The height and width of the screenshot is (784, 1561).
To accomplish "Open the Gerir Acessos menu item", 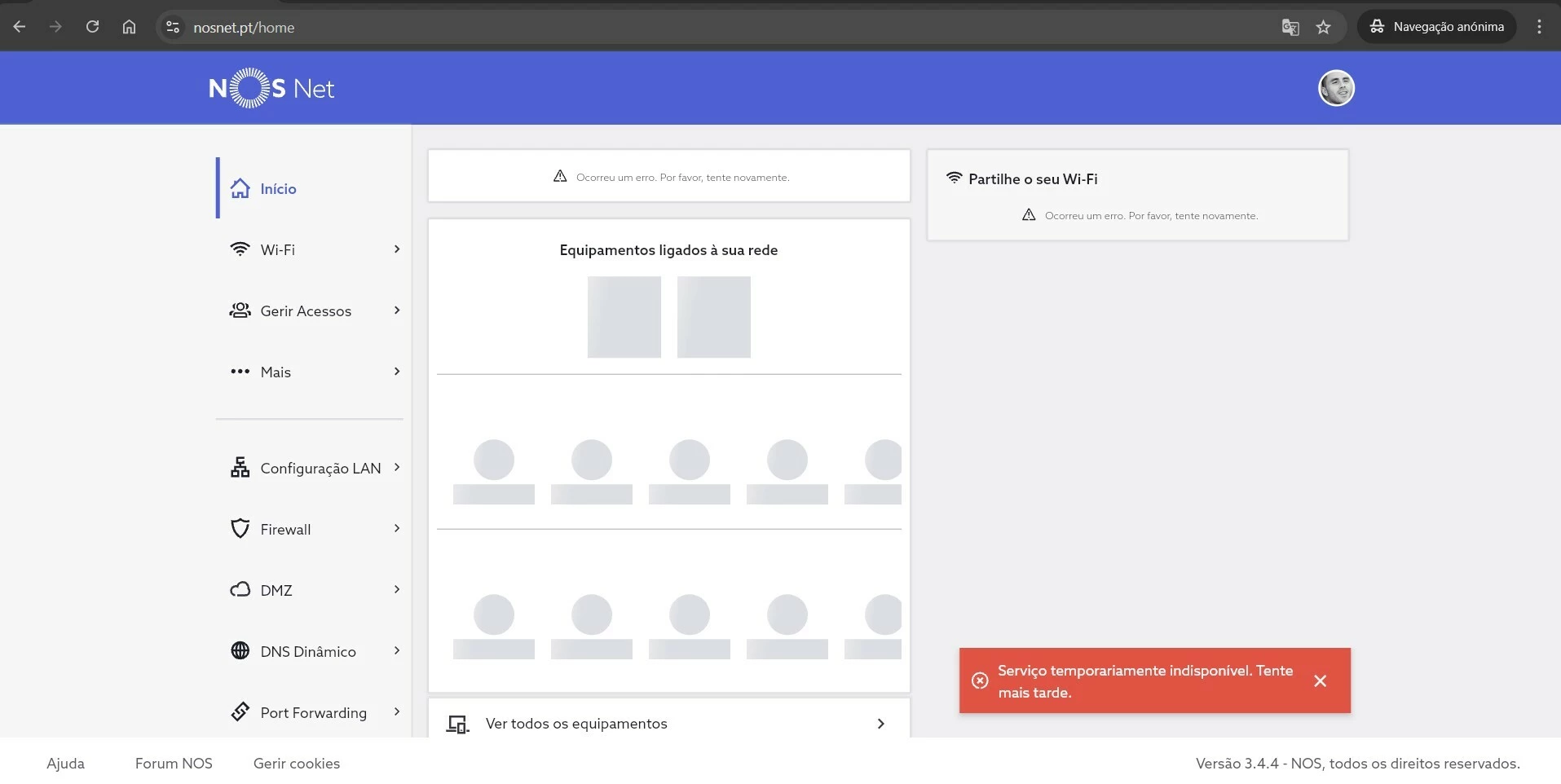I will [310, 311].
